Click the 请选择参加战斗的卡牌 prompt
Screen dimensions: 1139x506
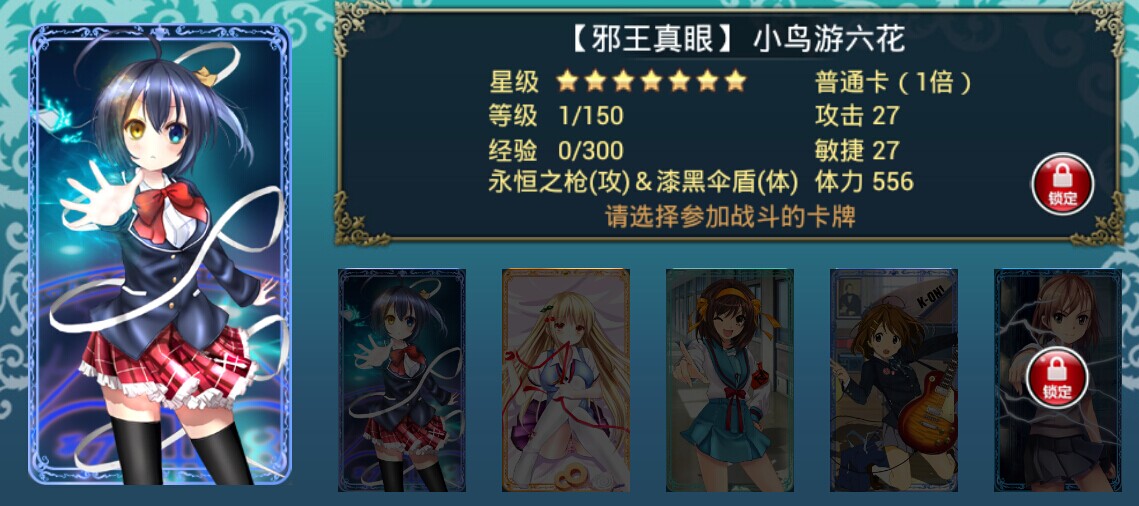[730, 216]
